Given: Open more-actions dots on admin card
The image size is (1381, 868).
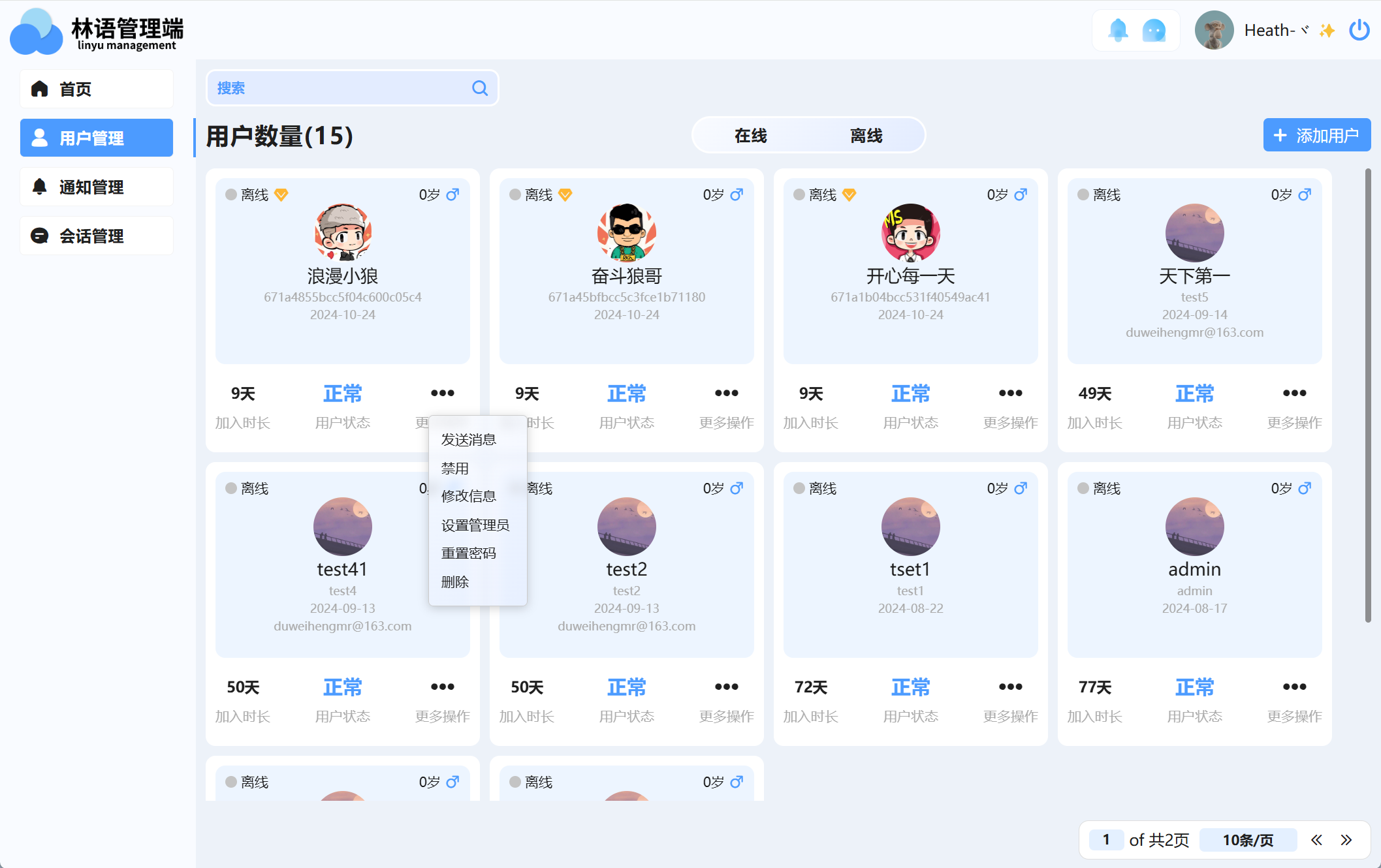Looking at the screenshot, I should tap(1294, 687).
